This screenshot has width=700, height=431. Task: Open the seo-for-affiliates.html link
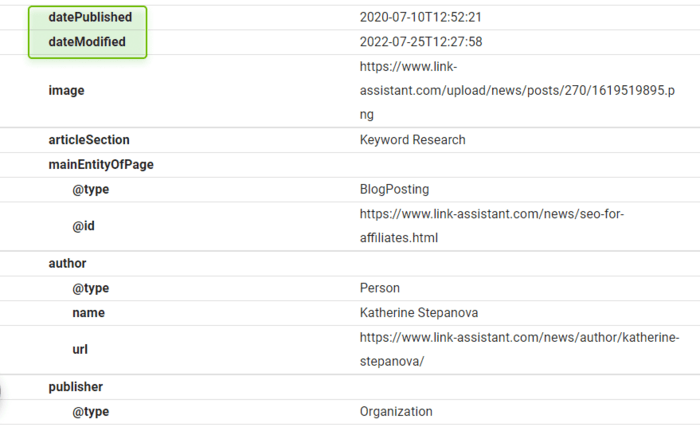(x=492, y=226)
